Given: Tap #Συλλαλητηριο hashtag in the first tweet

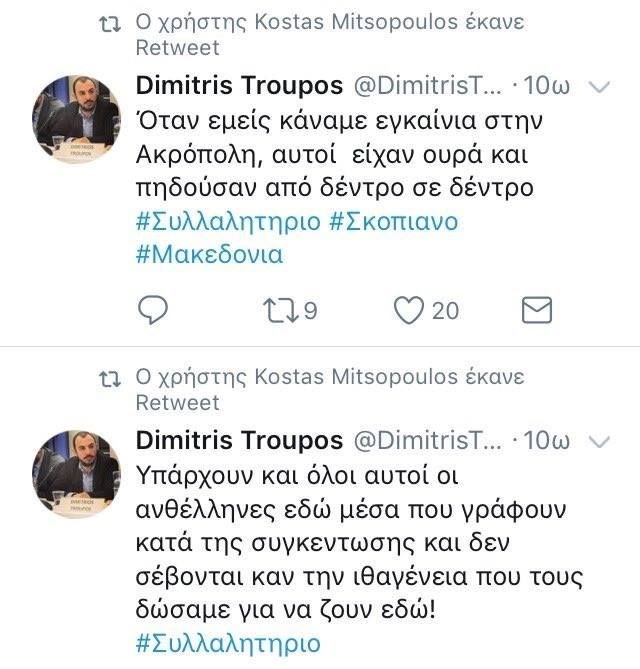Looking at the screenshot, I should pyautogui.click(x=227, y=221).
